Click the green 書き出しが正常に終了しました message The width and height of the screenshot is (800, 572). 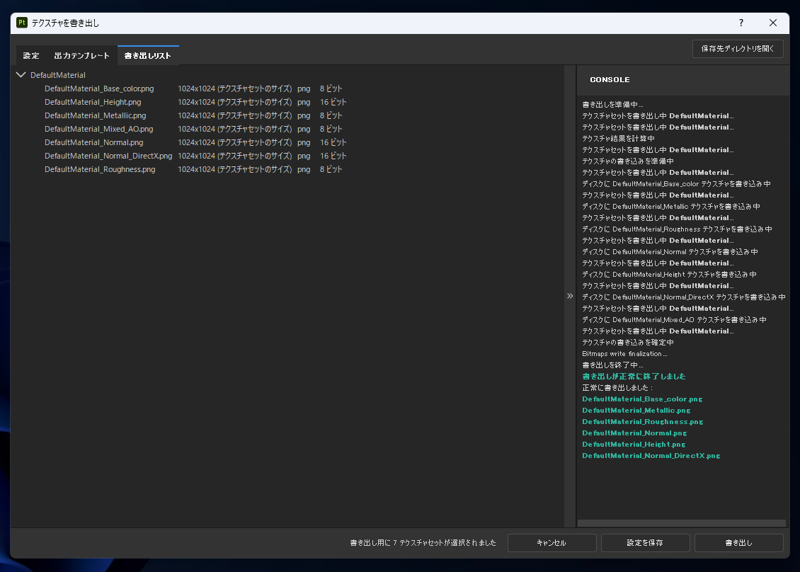(x=634, y=377)
